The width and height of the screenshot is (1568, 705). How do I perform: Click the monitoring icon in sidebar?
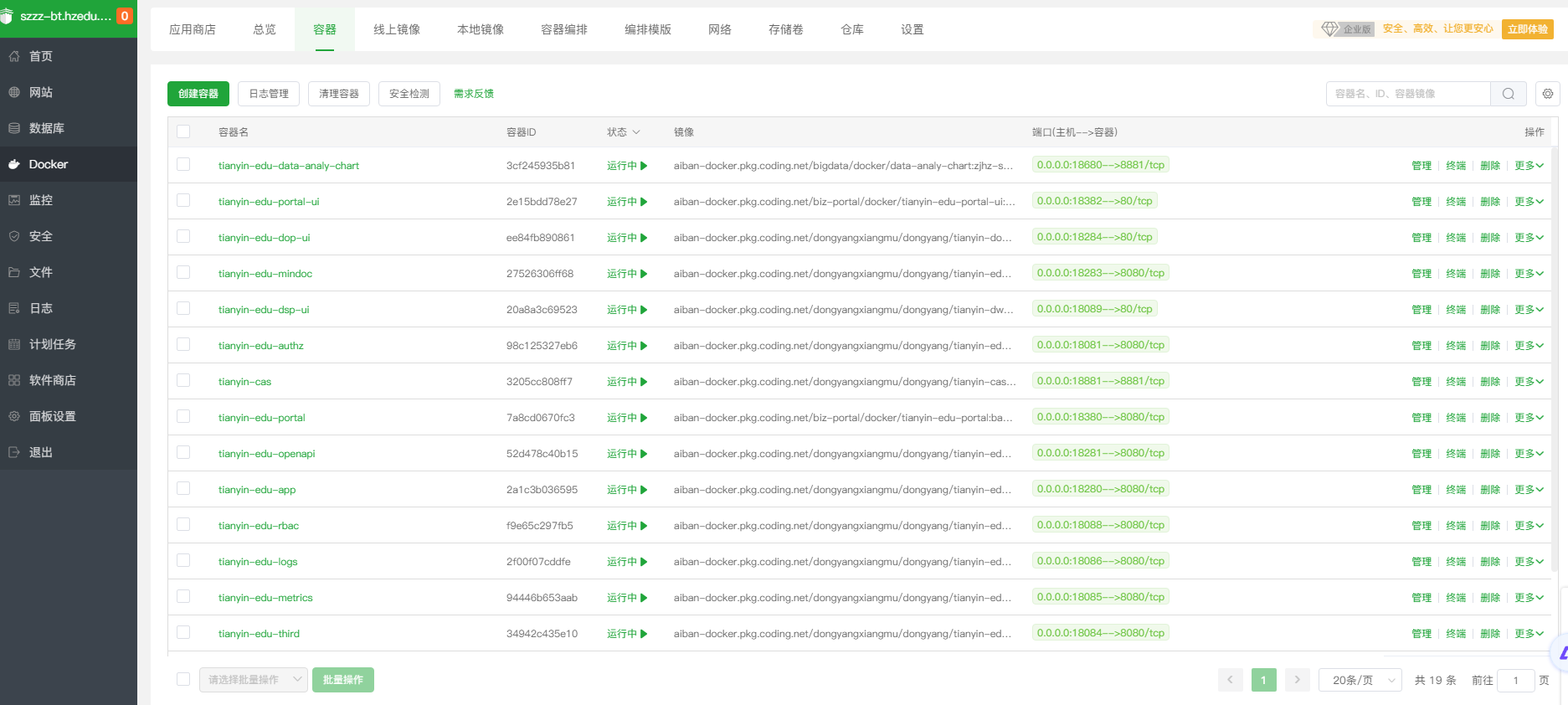14,200
